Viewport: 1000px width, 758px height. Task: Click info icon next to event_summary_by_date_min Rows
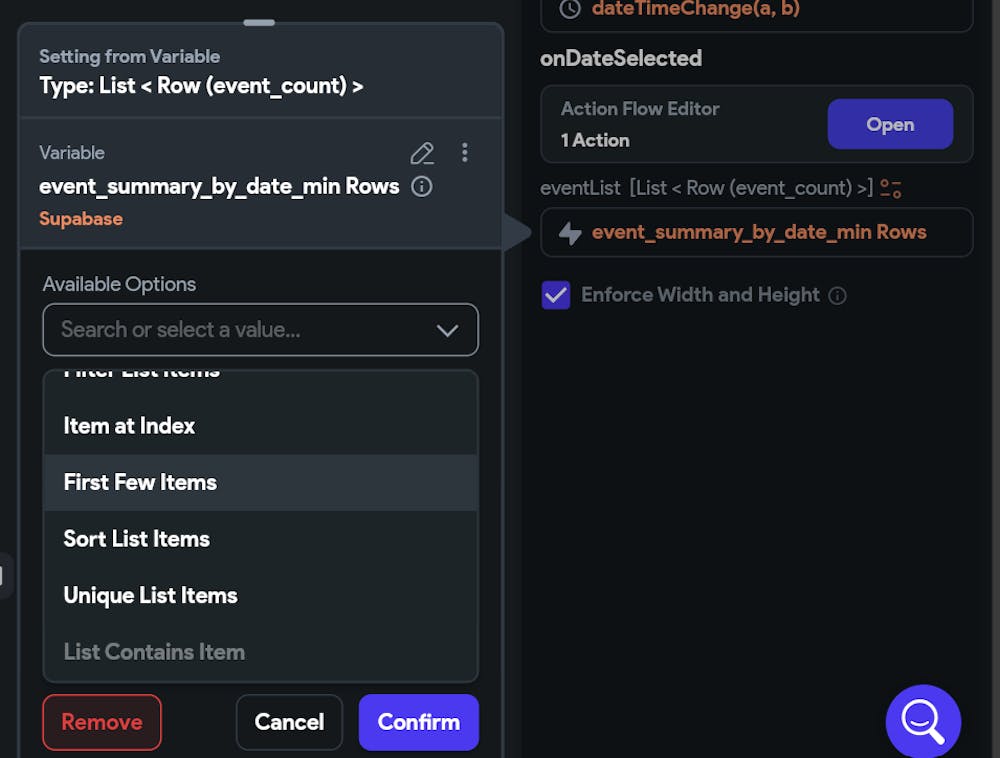pyautogui.click(x=422, y=186)
